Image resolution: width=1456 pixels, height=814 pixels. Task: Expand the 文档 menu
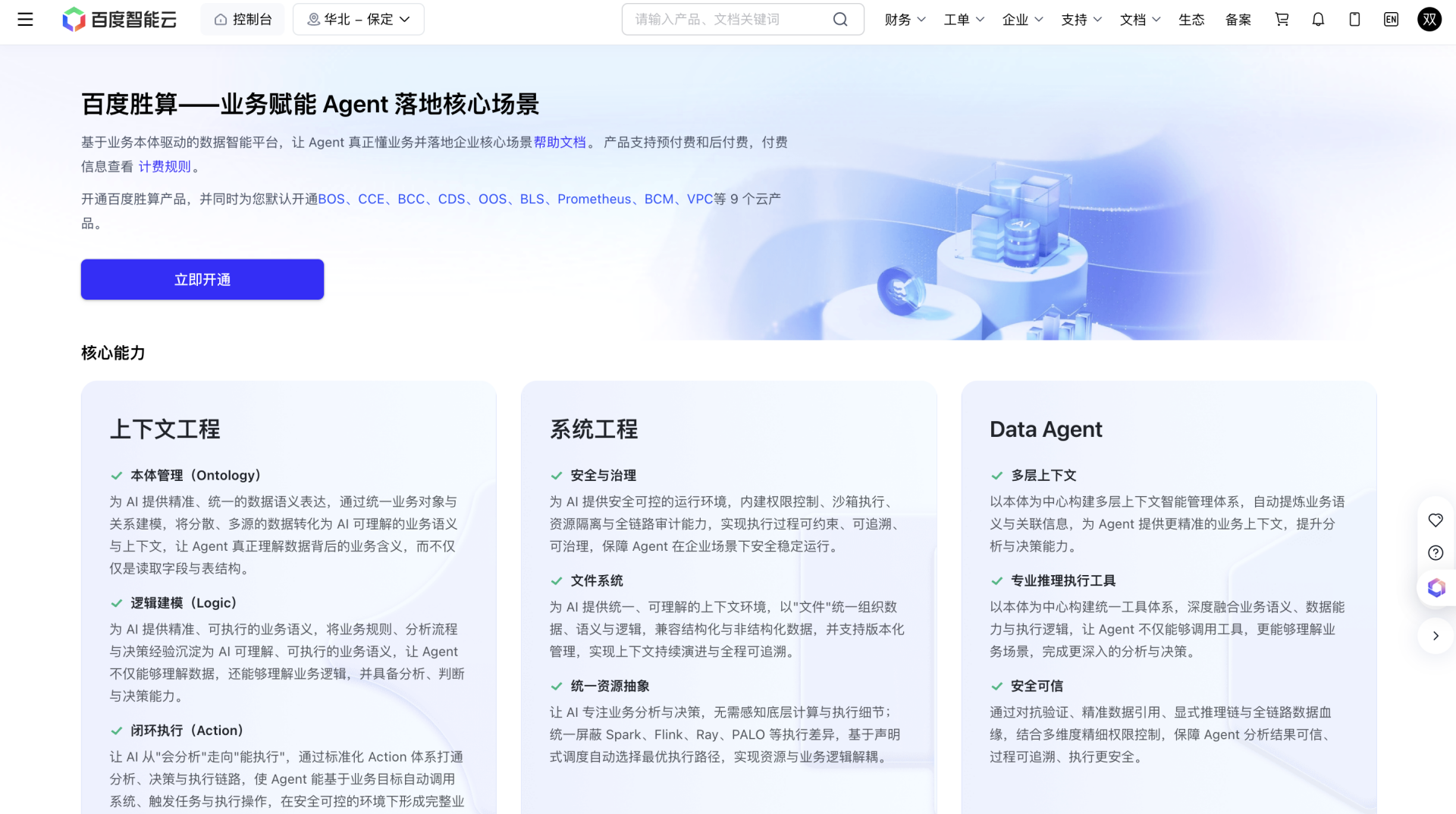coord(1141,20)
